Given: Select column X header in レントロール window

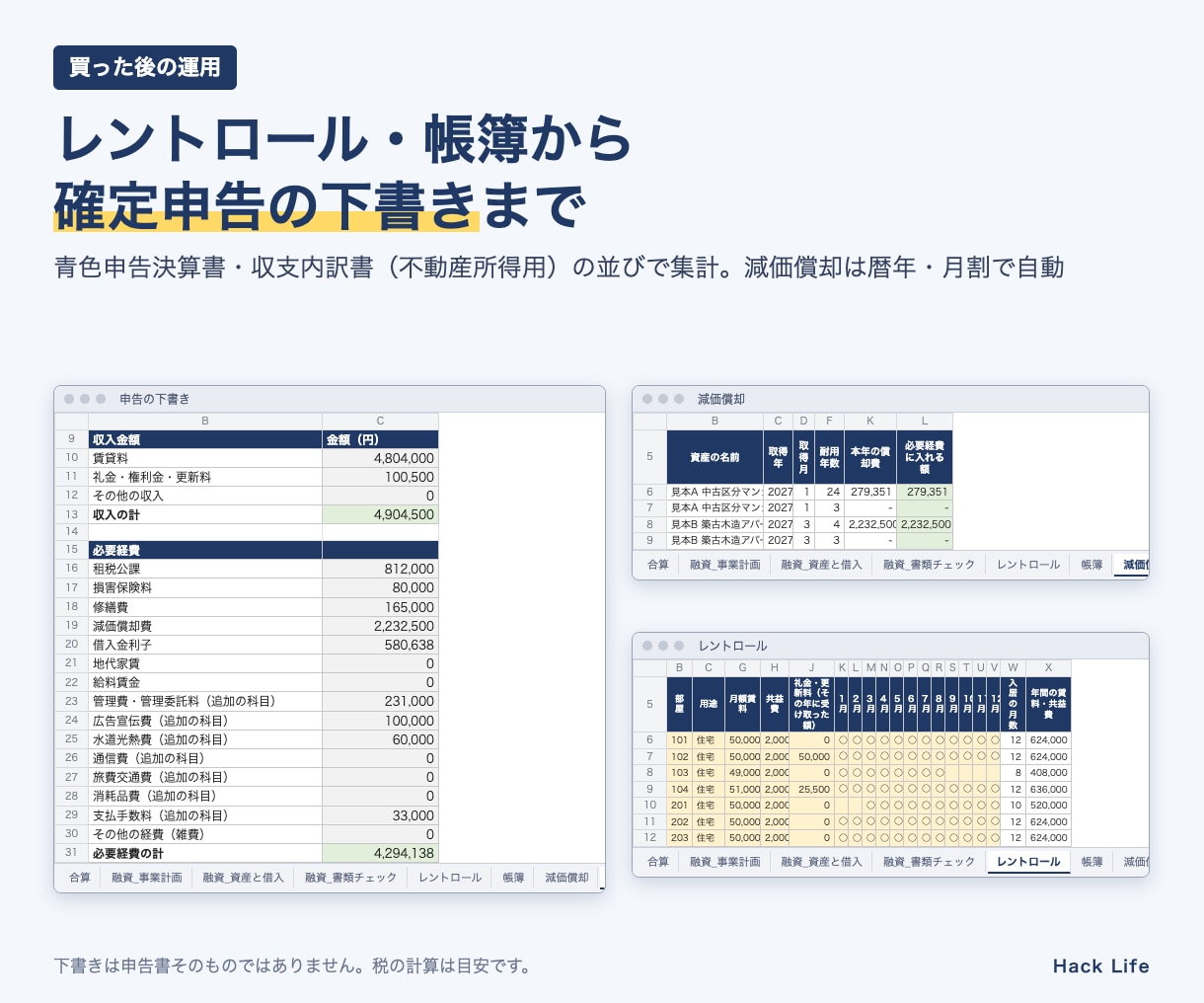Looking at the screenshot, I should (x=1048, y=668).
